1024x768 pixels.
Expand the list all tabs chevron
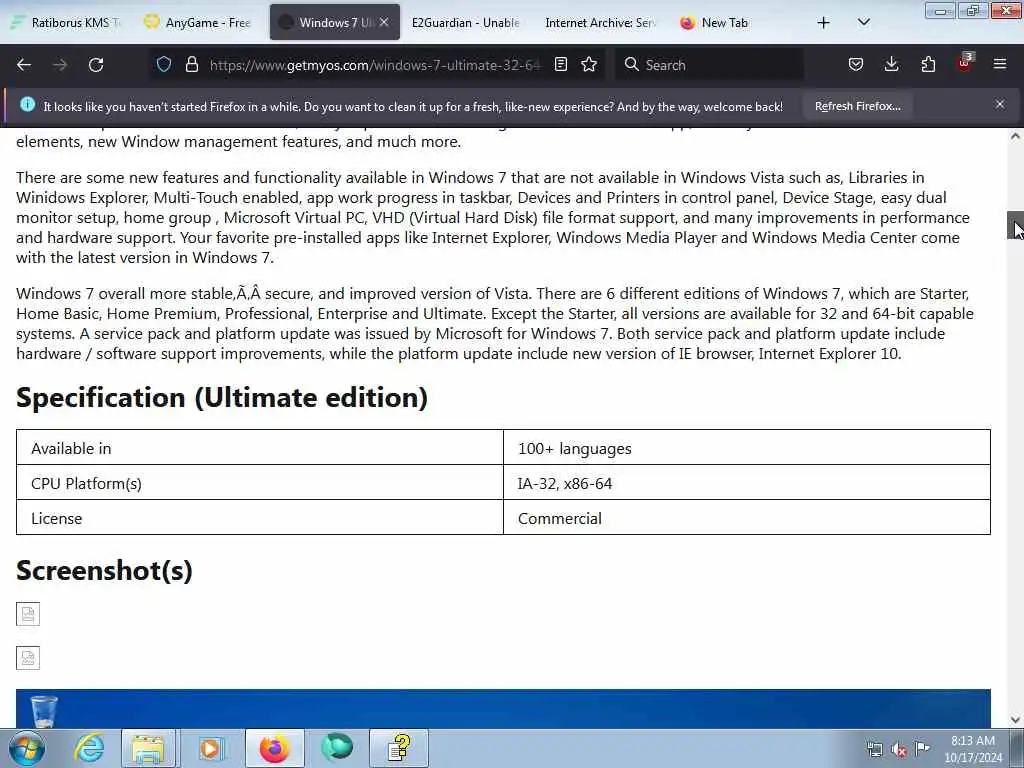tap(863, 22)
